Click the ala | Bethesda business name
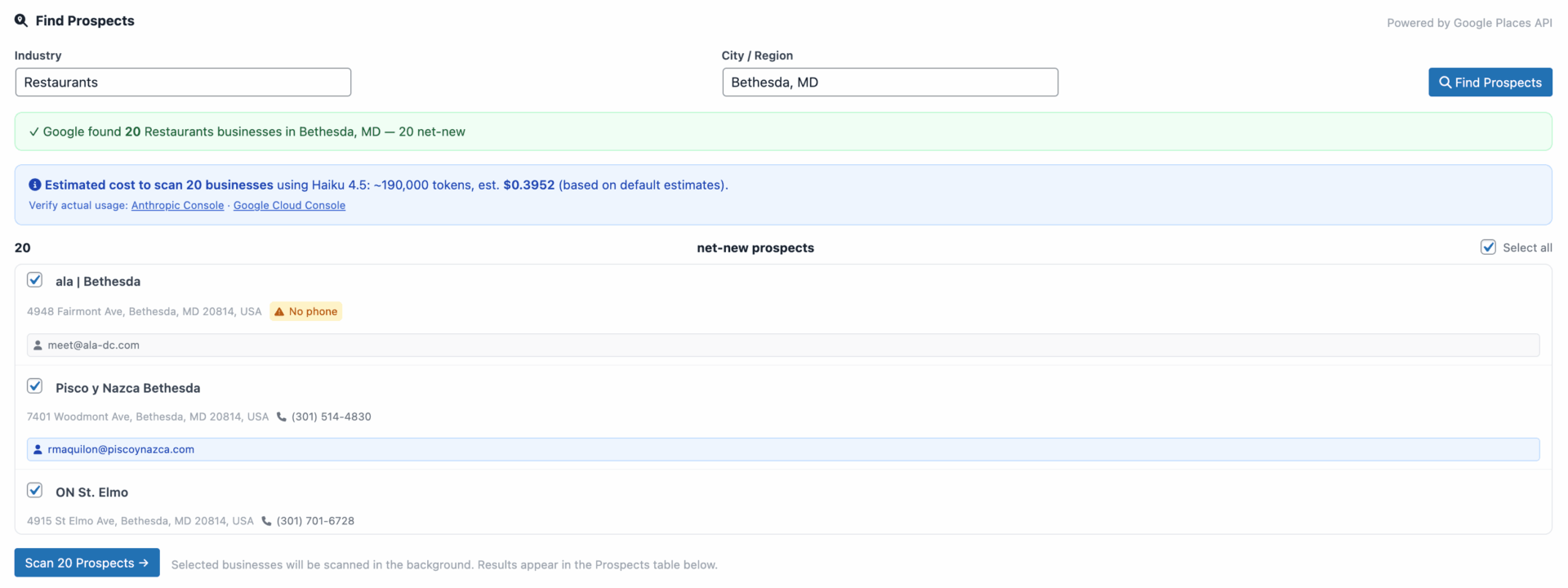Viewport: 1568px width, 588px height. (x=98, y=282)
